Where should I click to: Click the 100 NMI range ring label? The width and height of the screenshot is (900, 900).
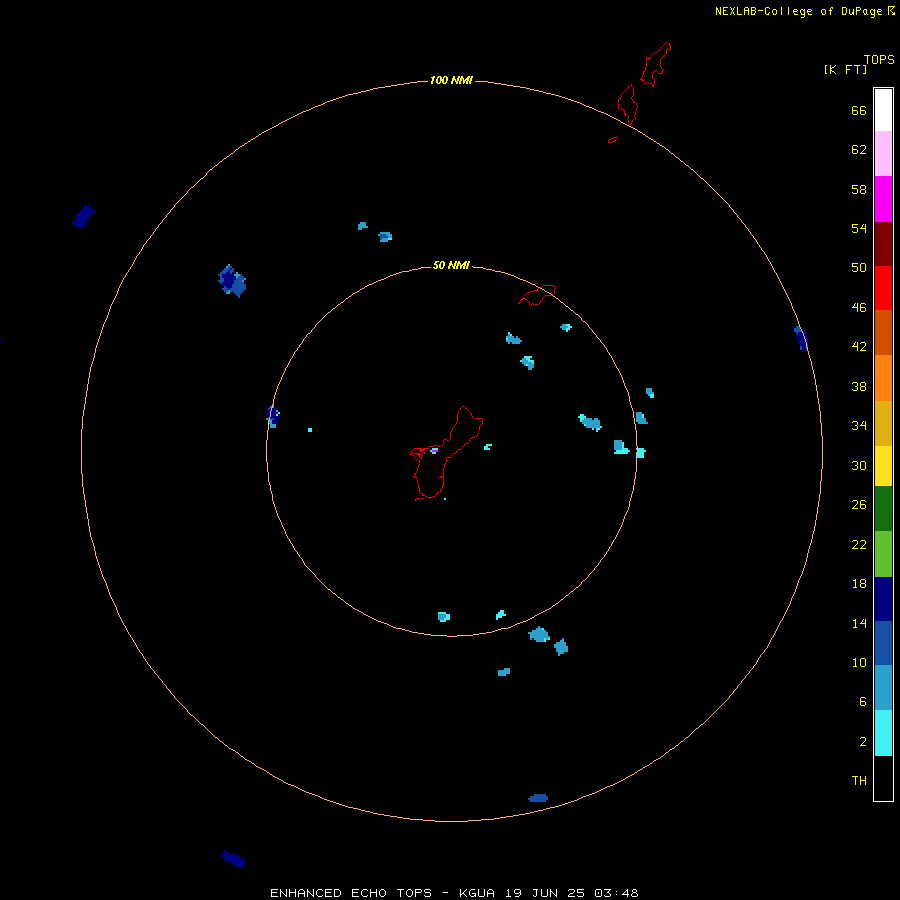tap(451, 80)
